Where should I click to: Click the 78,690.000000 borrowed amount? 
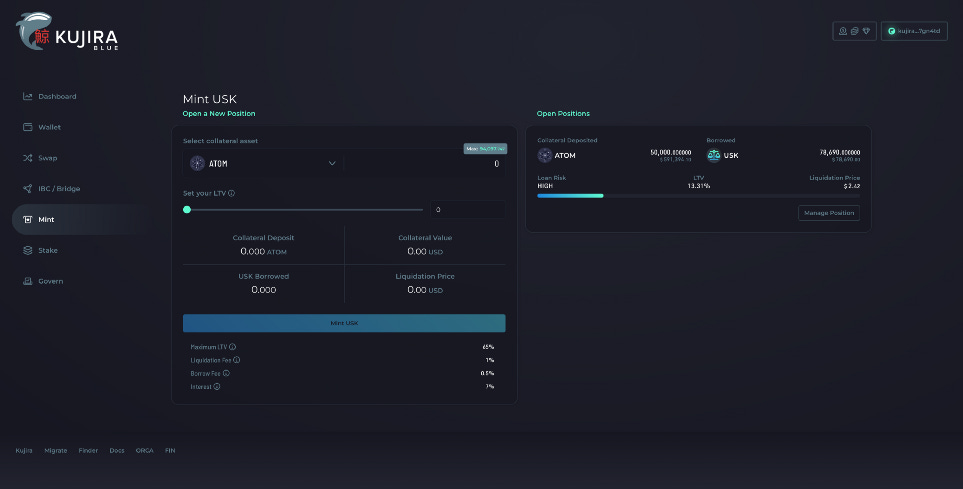coord(840,152)
